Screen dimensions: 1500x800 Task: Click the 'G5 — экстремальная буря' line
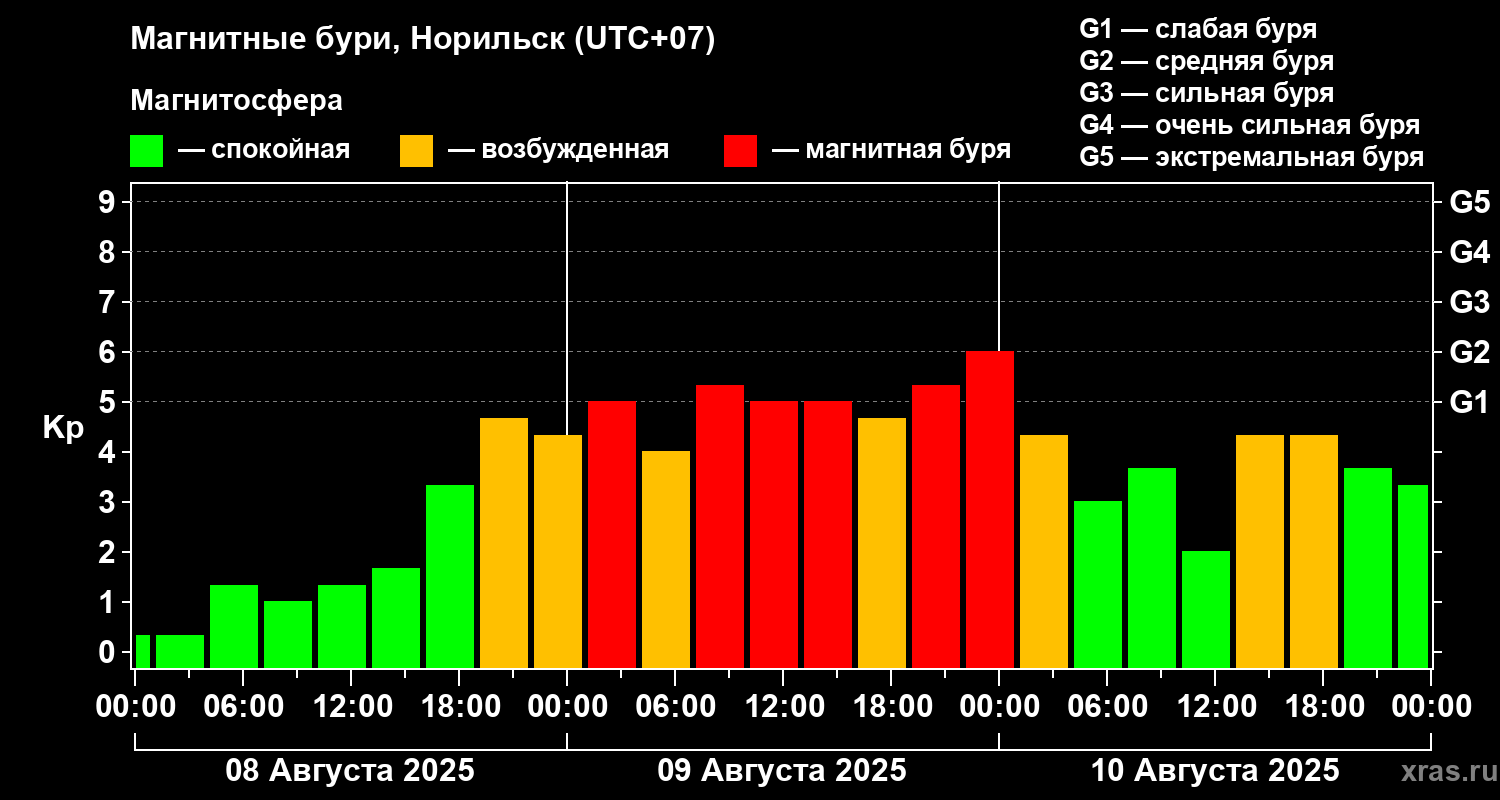(1251, 157)
